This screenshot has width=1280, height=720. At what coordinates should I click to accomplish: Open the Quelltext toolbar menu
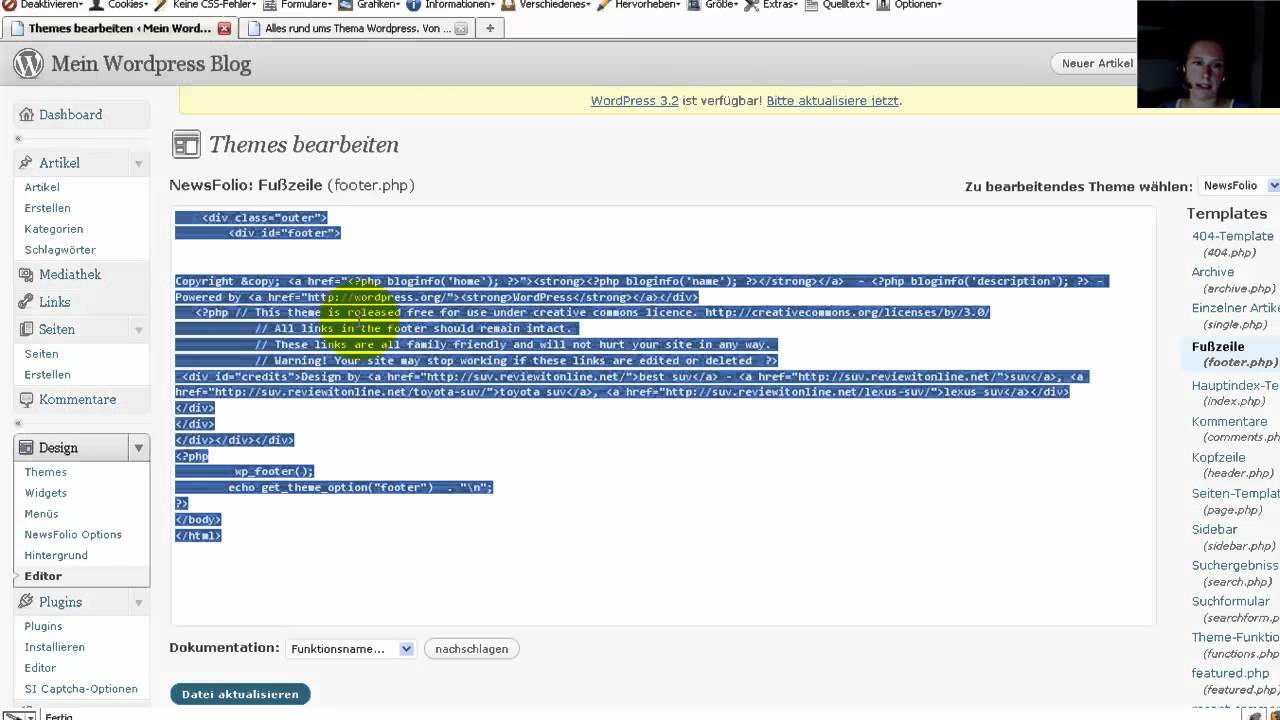[x=838, y=4]
